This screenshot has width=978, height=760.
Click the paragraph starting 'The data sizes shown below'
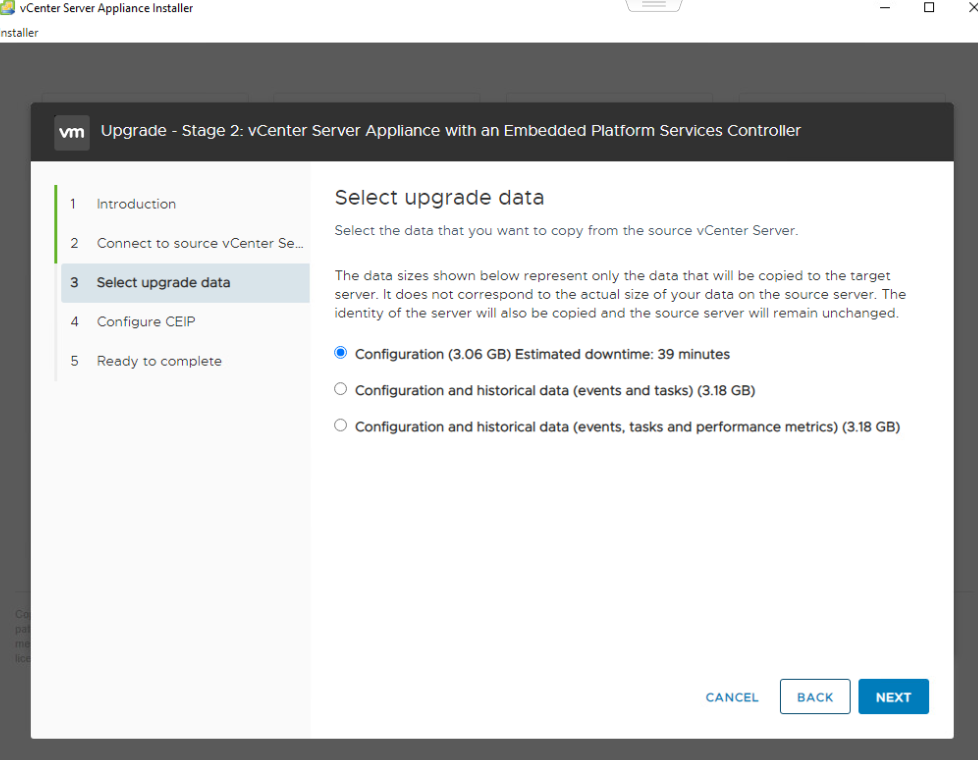click(620, 294)
